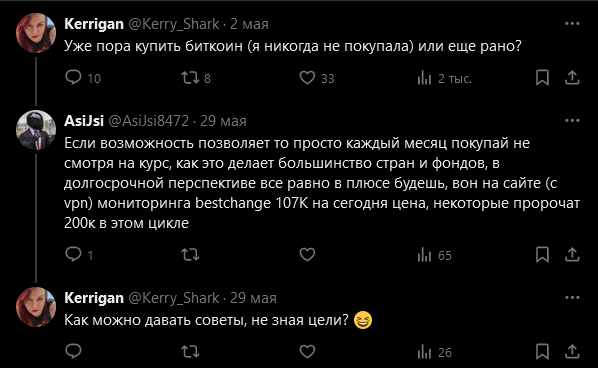View analytics for tweet with 2 тыс. views
Screen dimensions: 598x368
(424, 78)
